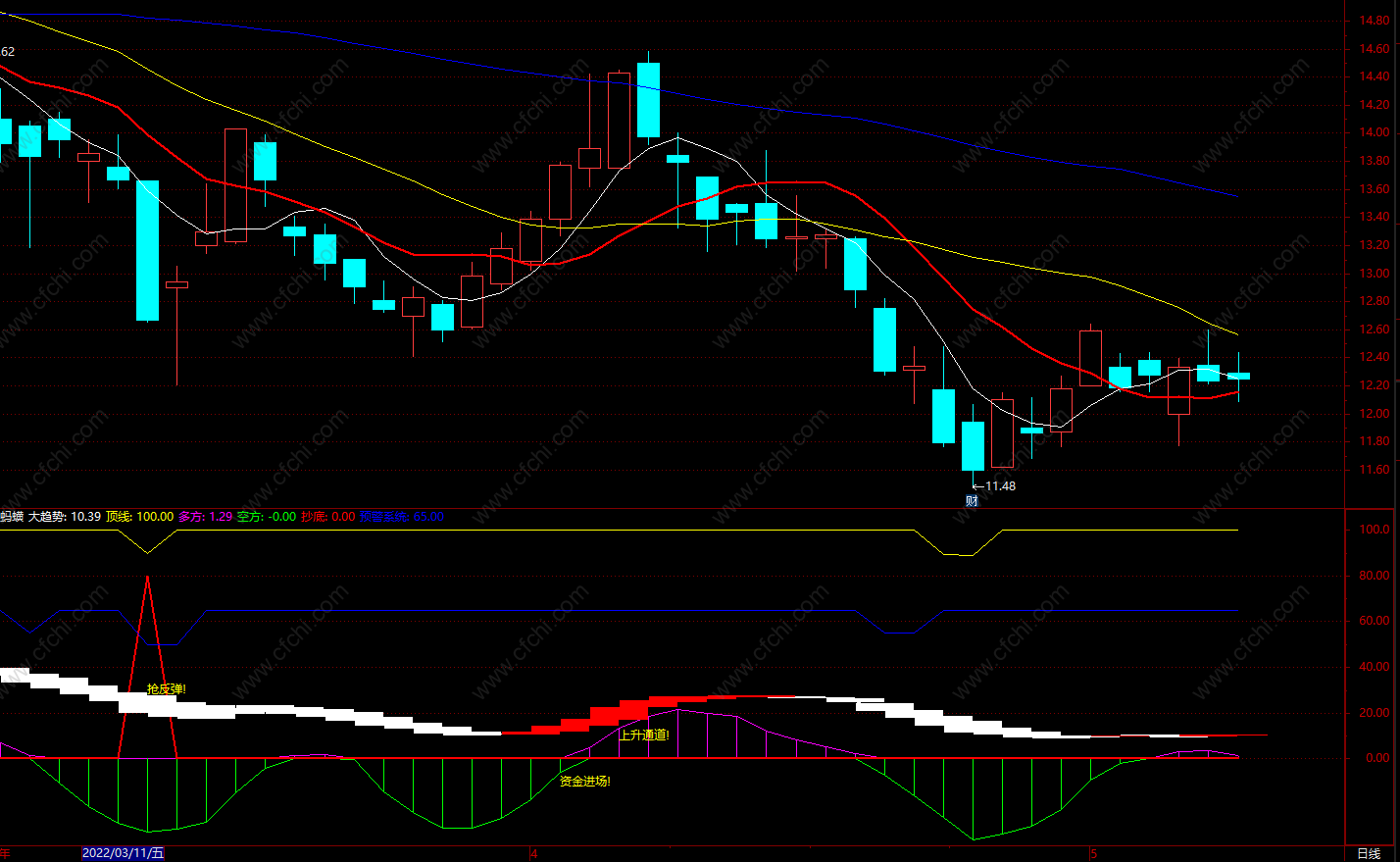Click the 资金进场! signal label

(x=585, y=782)
